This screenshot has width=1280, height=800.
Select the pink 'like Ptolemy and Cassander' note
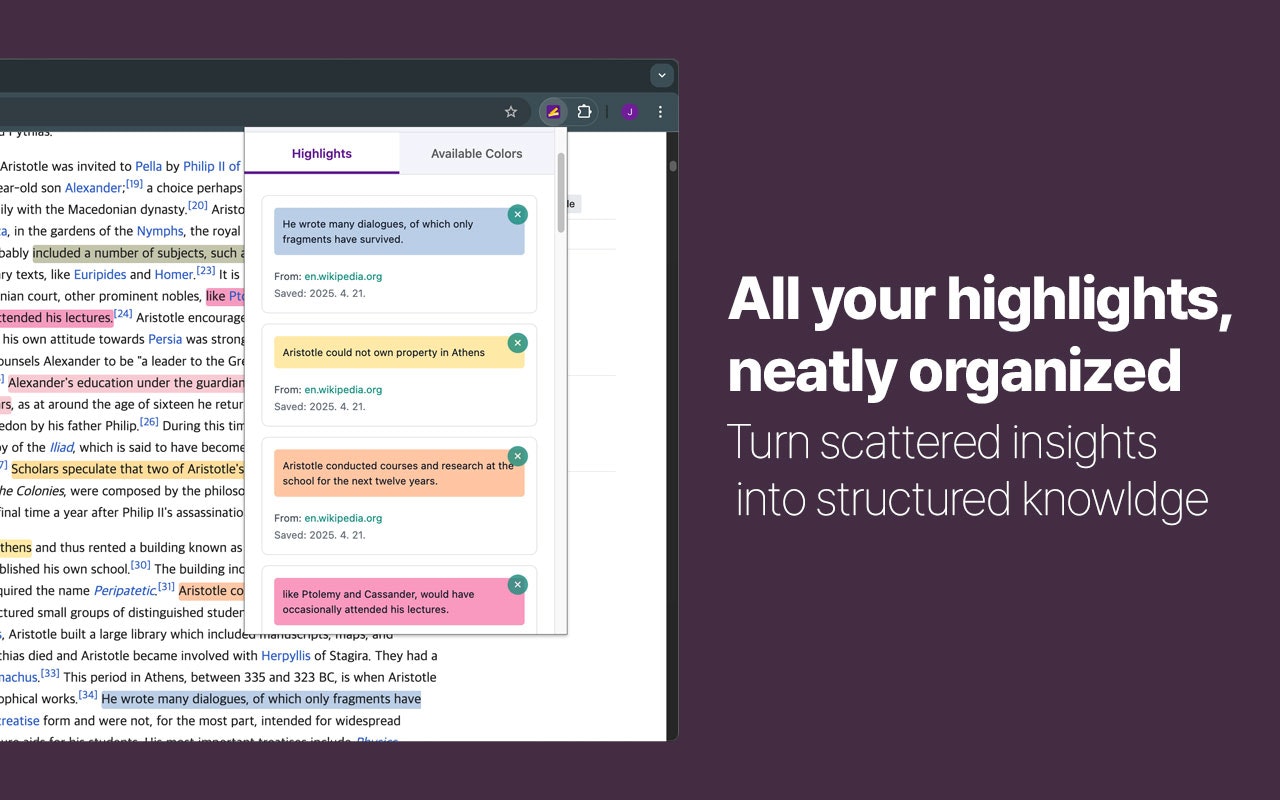click(399, 602)
